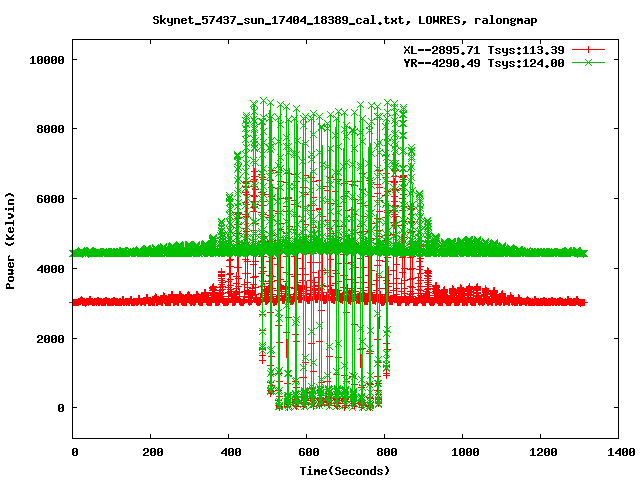Click the 1200 x-axis tick label

coord(543,452)
